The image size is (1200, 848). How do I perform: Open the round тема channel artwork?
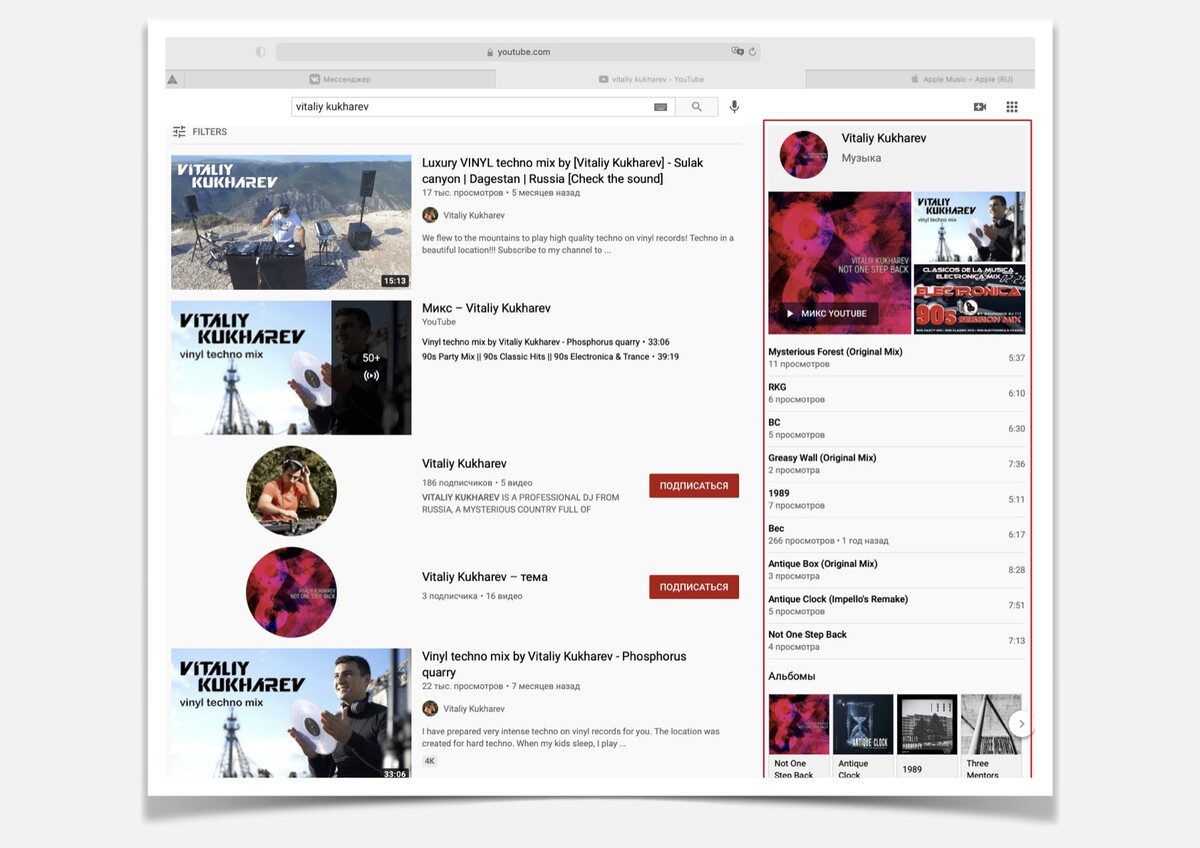(x=291, y=592)
